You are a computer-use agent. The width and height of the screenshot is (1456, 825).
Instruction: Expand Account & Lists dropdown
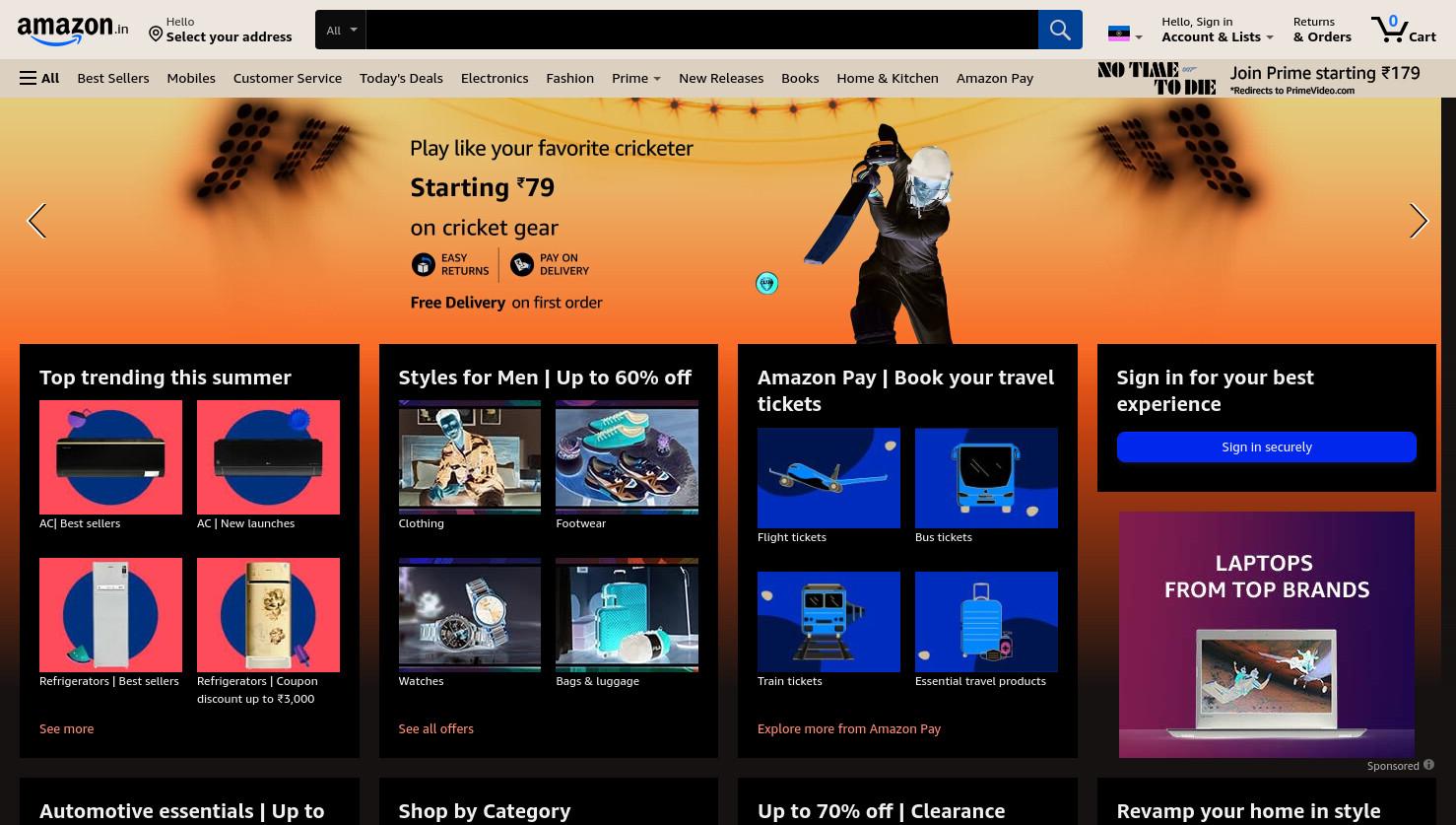tap(1218, 30)
